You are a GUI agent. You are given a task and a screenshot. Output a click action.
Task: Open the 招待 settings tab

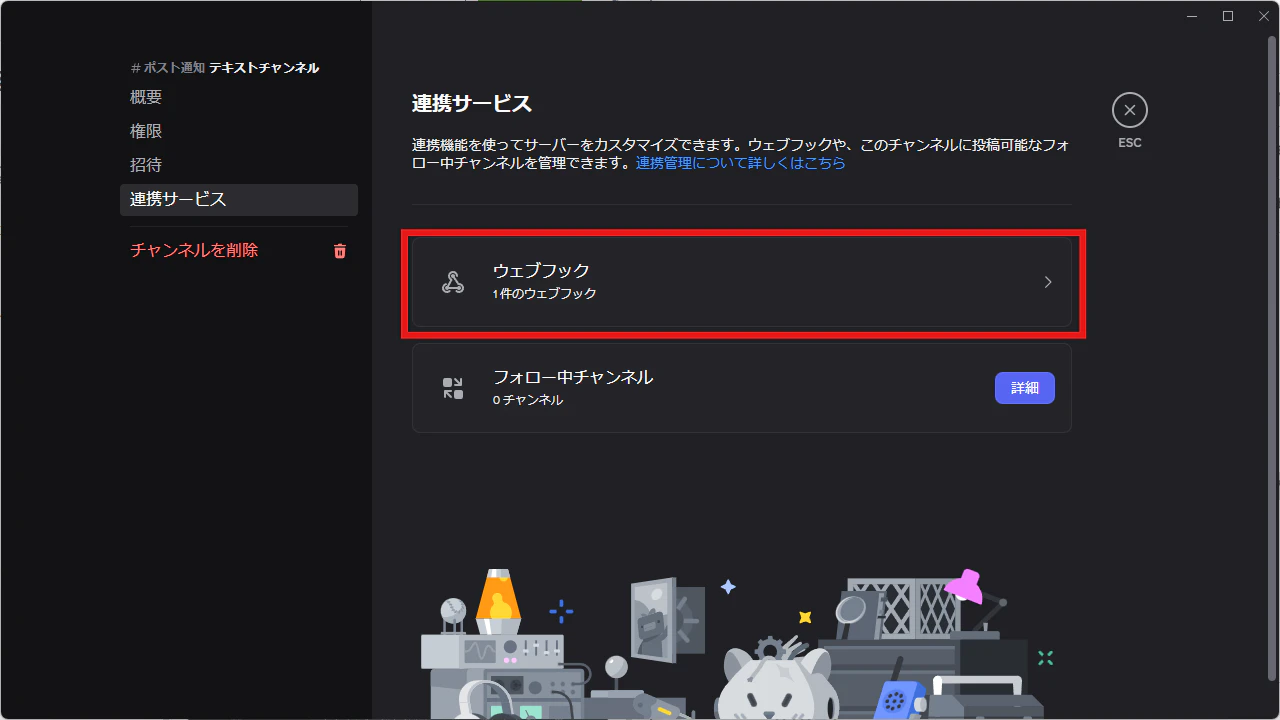(239, 165)
